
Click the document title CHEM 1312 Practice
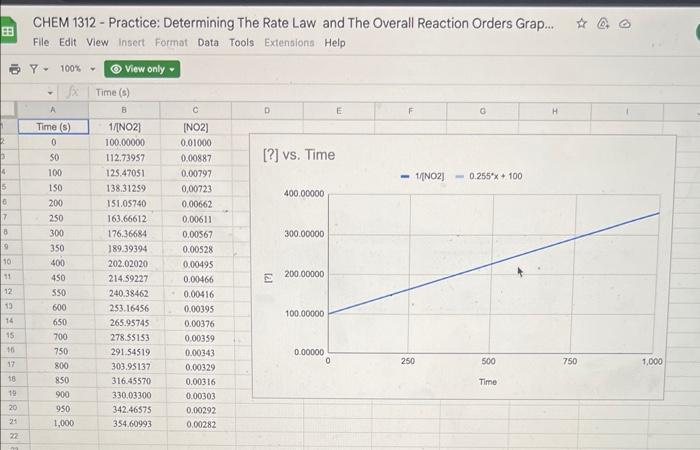293,23
